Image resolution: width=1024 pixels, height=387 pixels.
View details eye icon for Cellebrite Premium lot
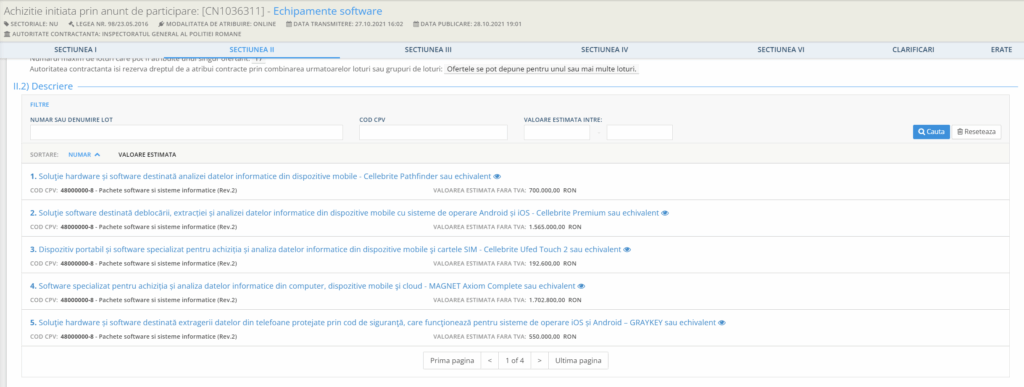pyautogui.click(x=665, y=213)
